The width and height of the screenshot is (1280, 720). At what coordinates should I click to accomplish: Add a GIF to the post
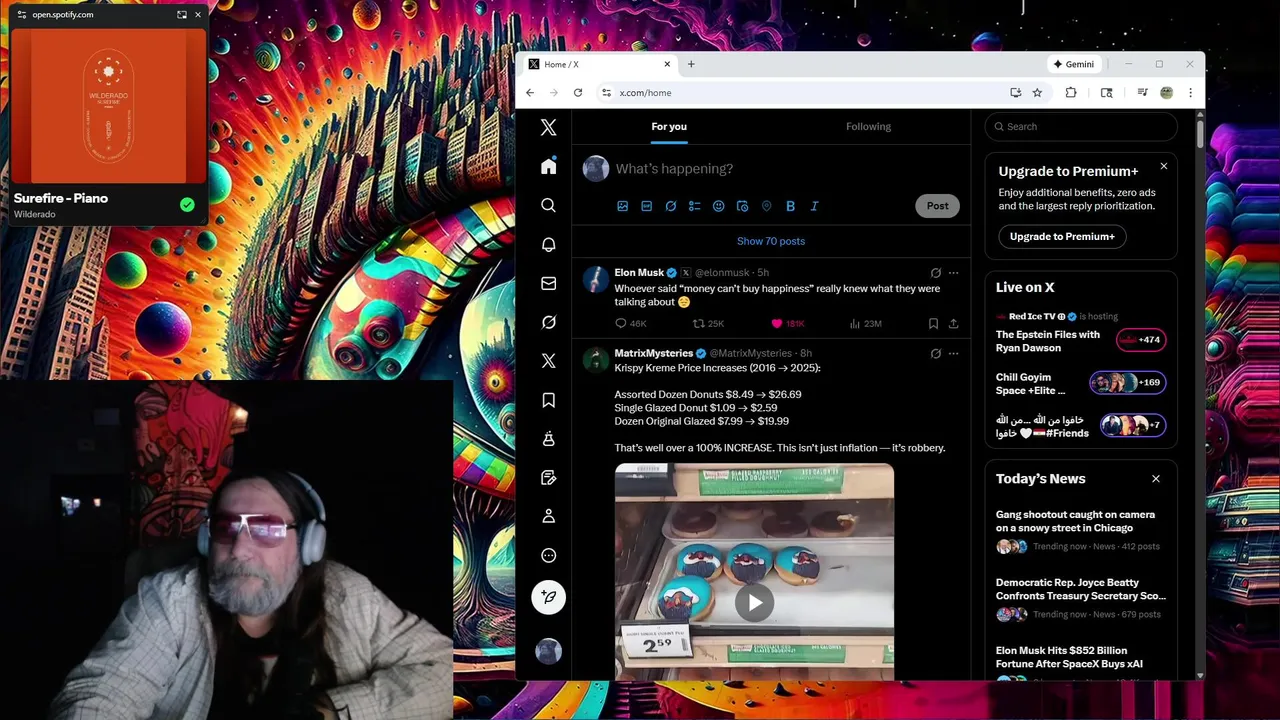646,206
